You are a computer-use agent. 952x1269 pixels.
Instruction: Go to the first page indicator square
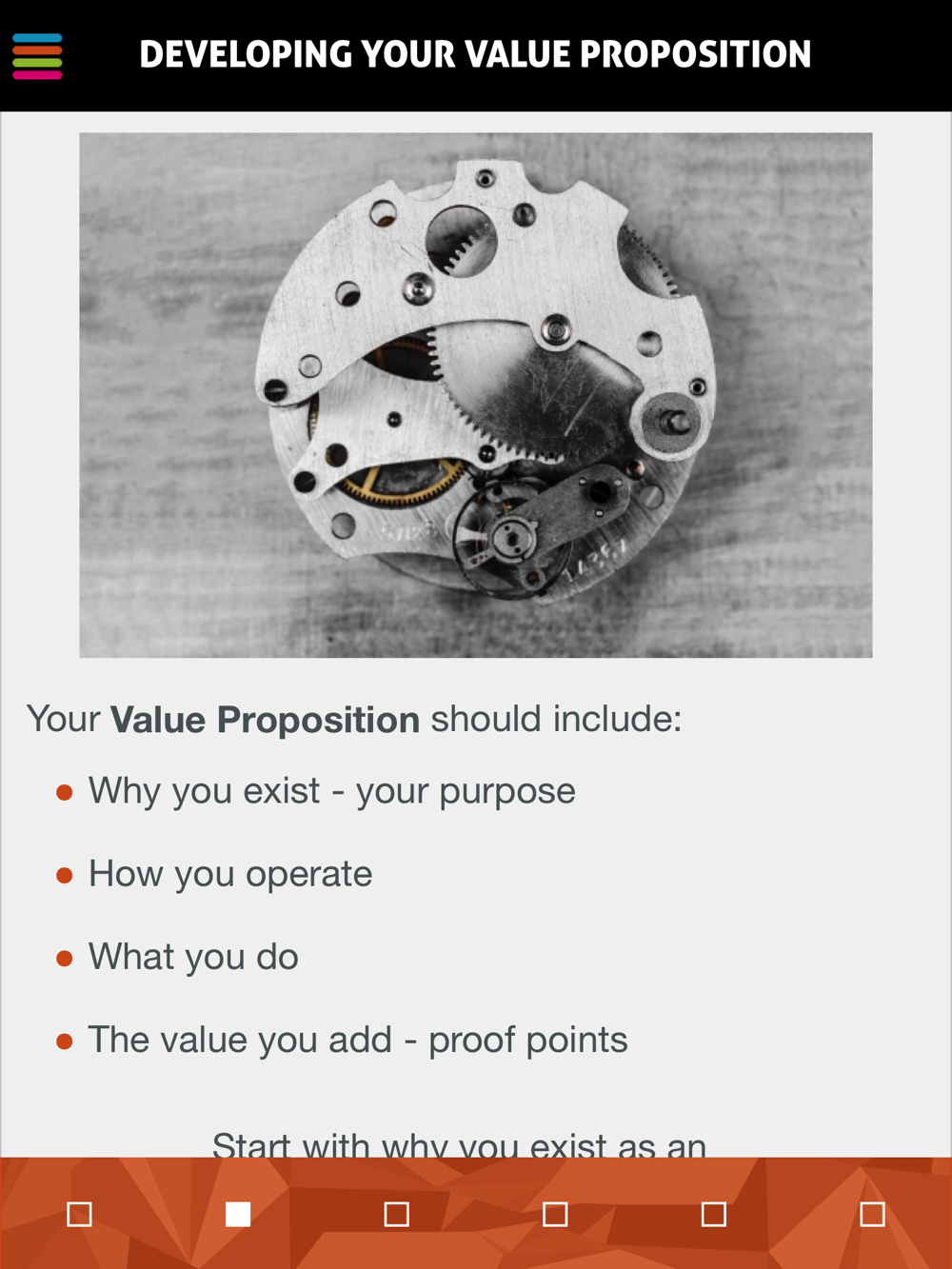[80, 1214]
